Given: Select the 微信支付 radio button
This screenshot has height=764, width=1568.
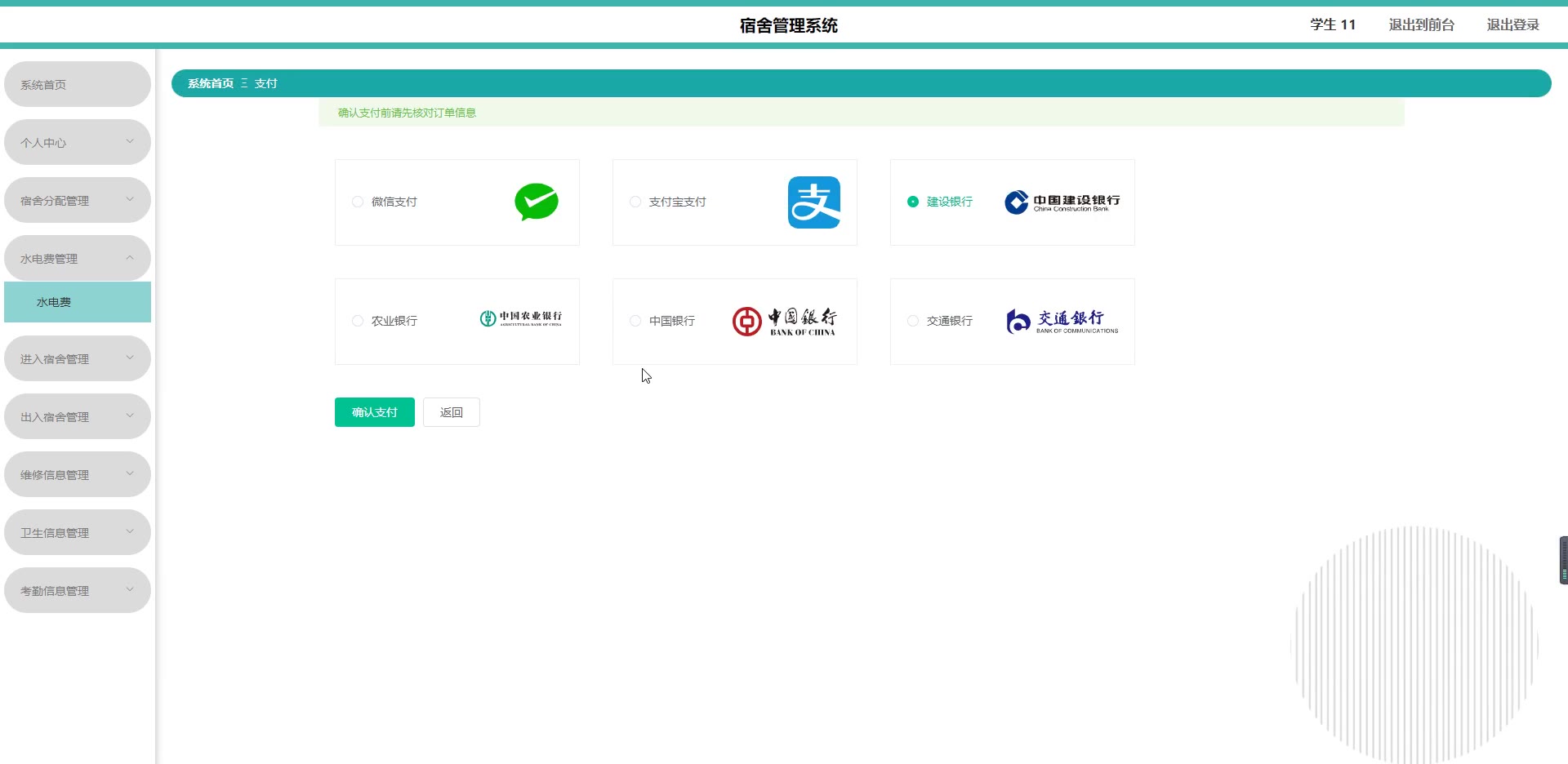Looking at the screenshot, I should (x=358, y=202).
